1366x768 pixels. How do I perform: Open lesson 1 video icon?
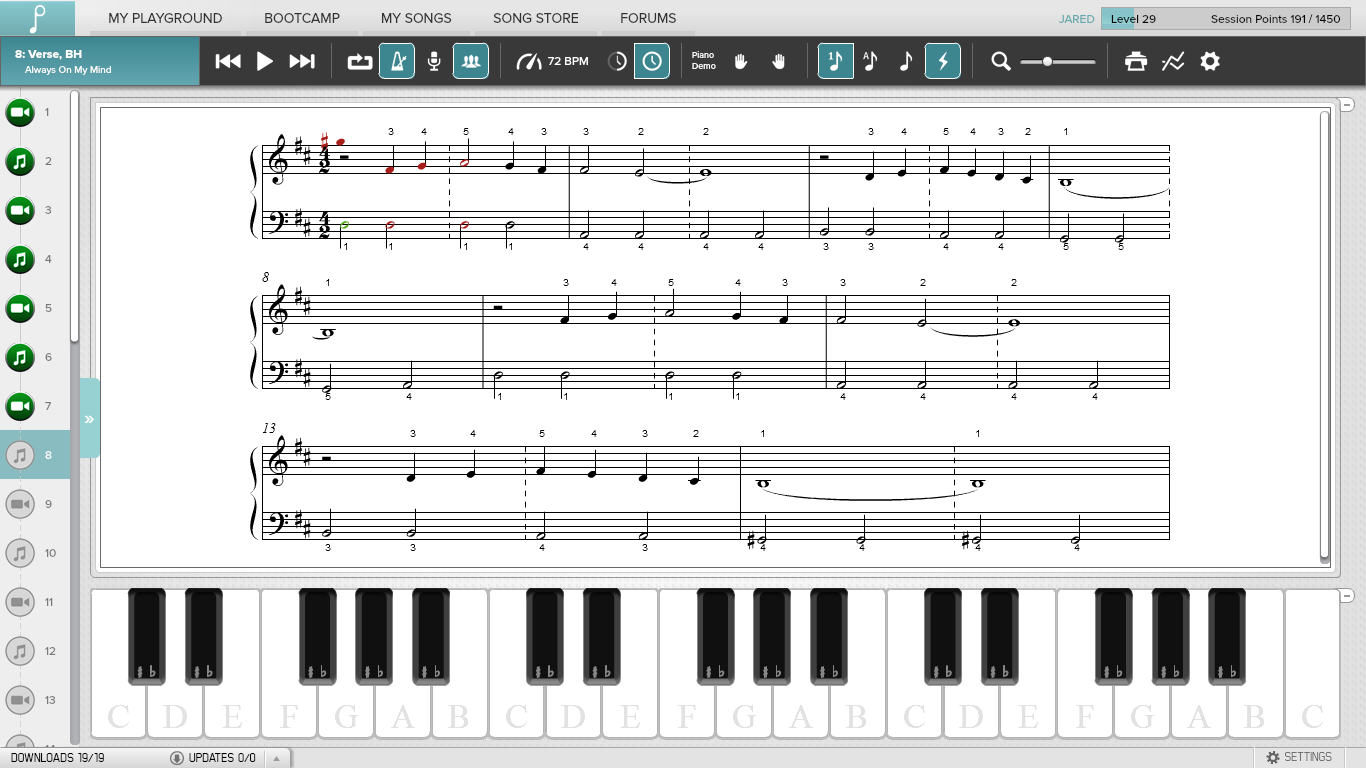pos(20,113)
